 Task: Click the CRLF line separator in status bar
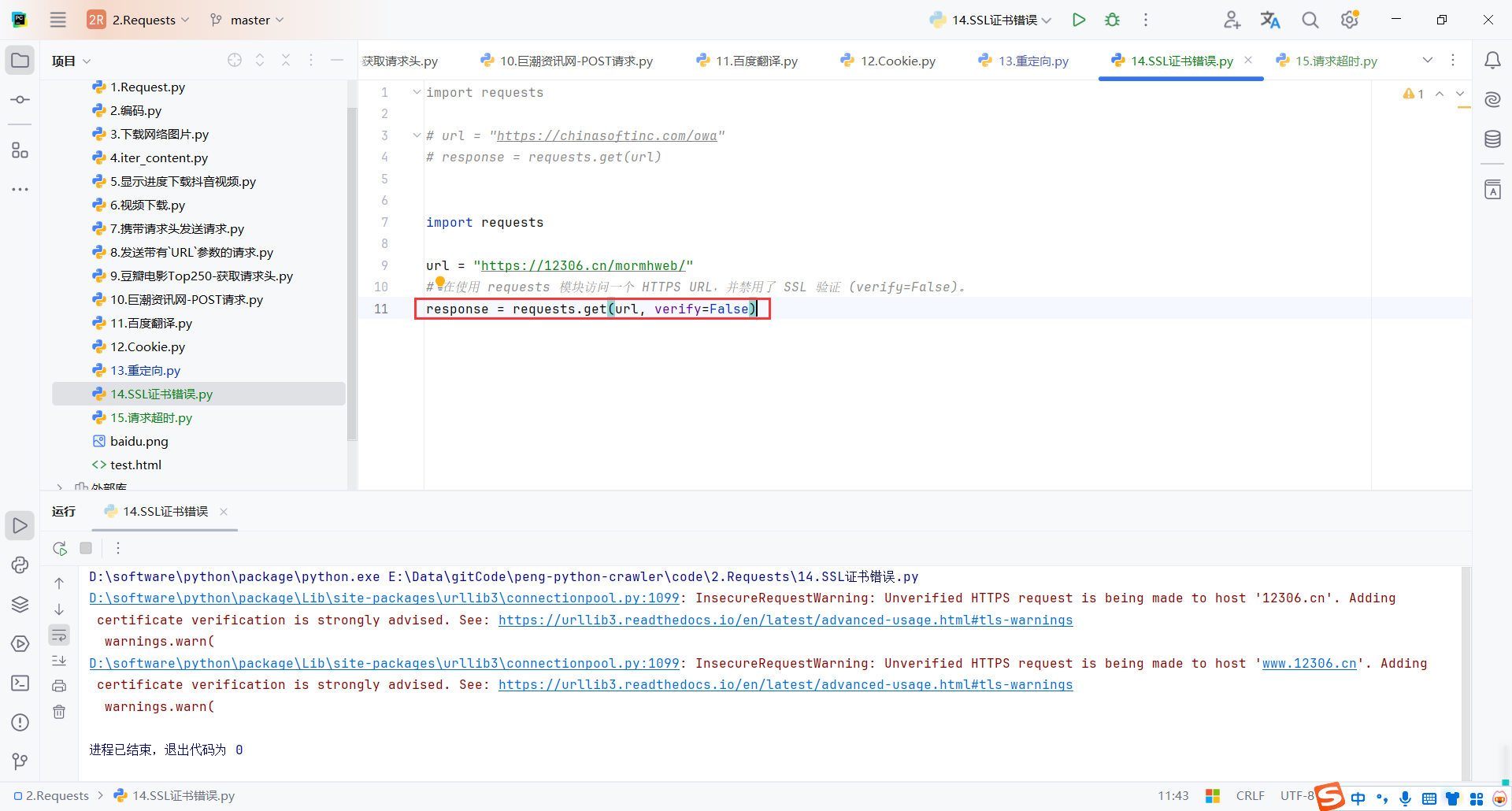(x=1251, y=796)
